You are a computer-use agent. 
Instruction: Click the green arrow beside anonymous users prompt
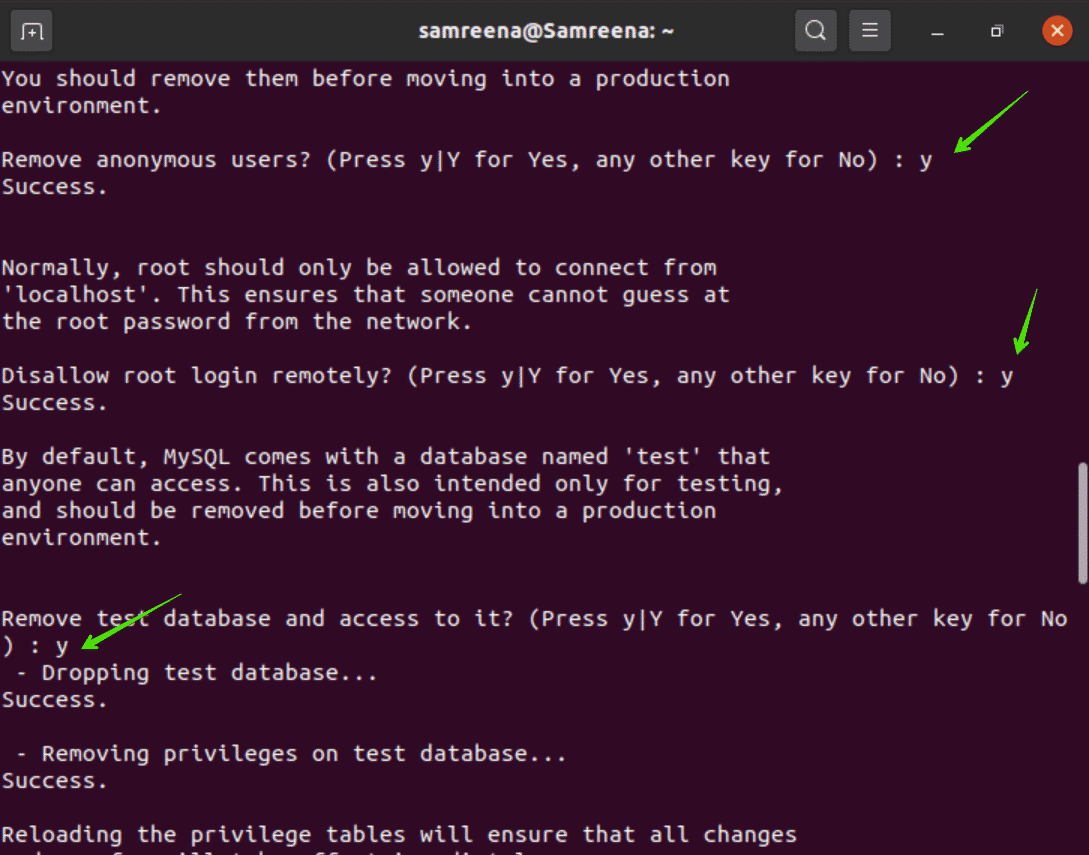point(990,122)
